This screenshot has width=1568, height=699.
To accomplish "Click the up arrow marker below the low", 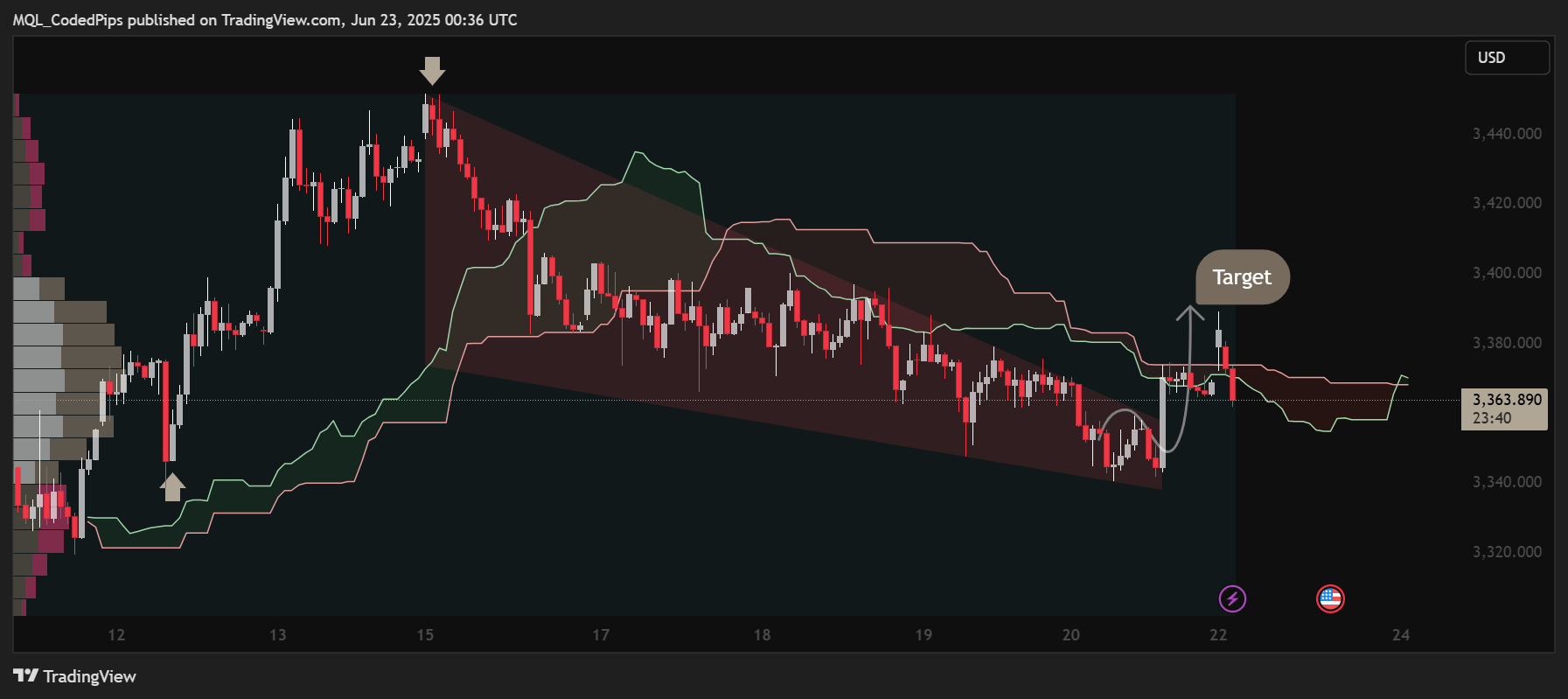I will 172,487.
